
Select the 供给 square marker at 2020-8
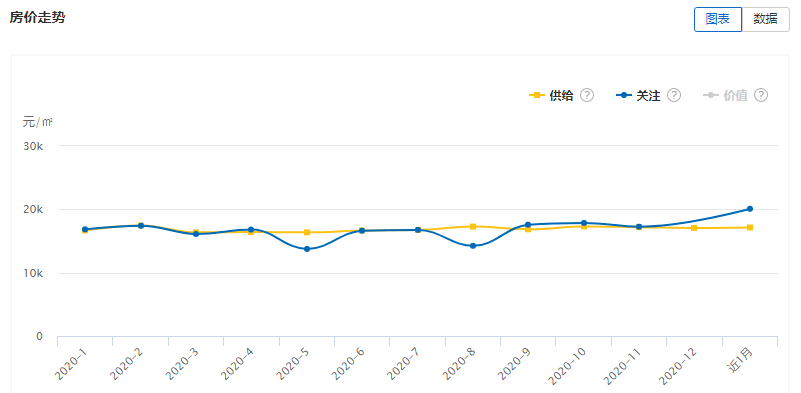(473, 226)
